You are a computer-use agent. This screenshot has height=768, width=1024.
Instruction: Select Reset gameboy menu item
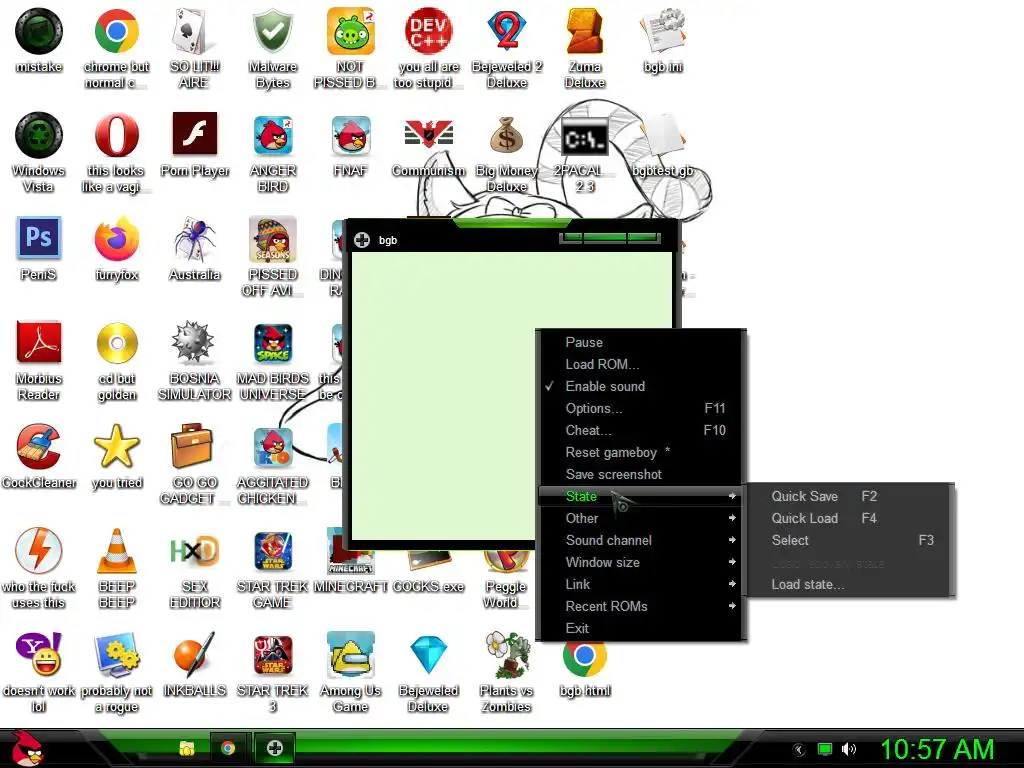(x=639, y=453)
